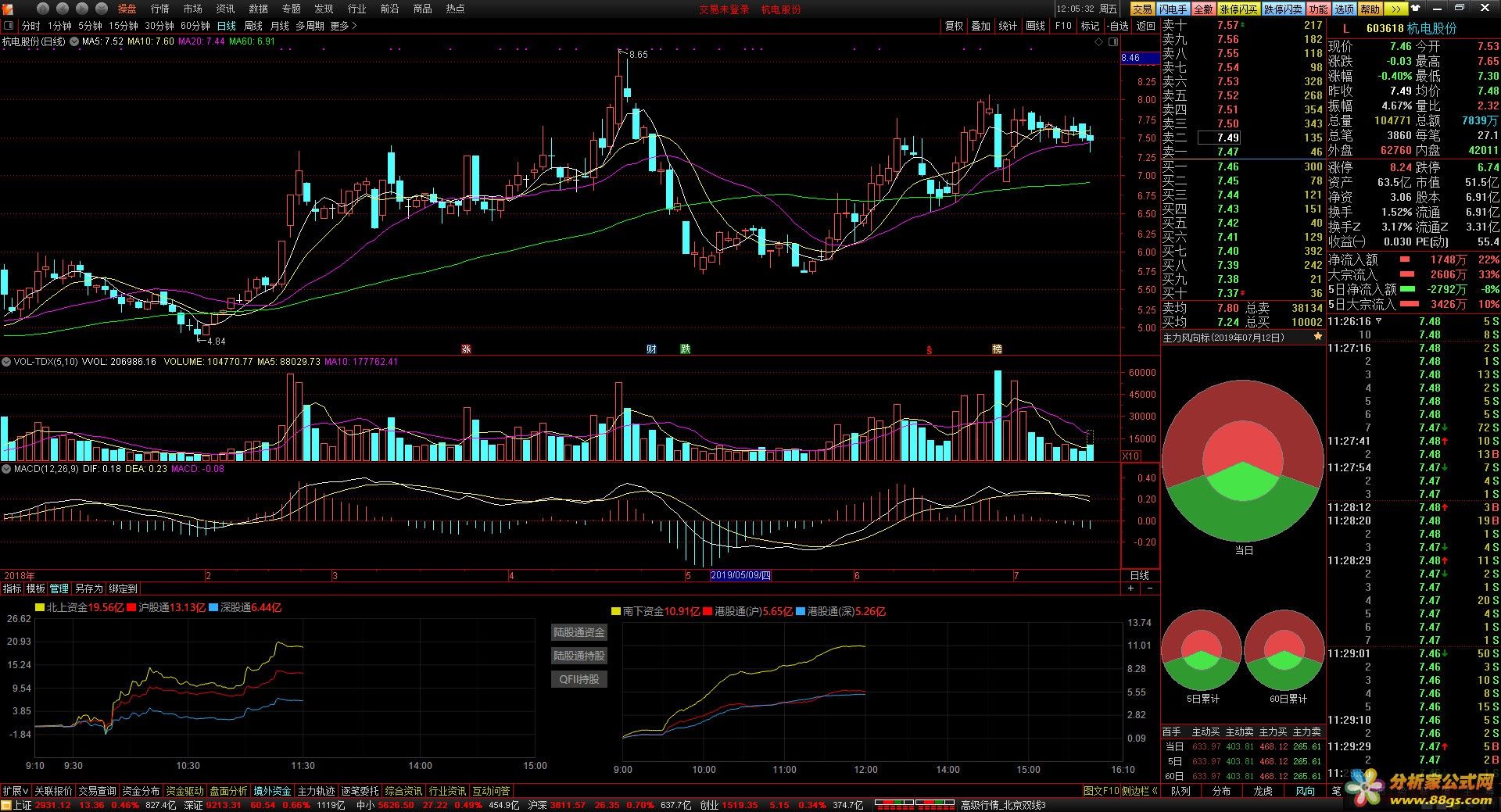Click the 画线 drawing tool button
Viewport: 1501px width, 812px height.
point(1036,26)
